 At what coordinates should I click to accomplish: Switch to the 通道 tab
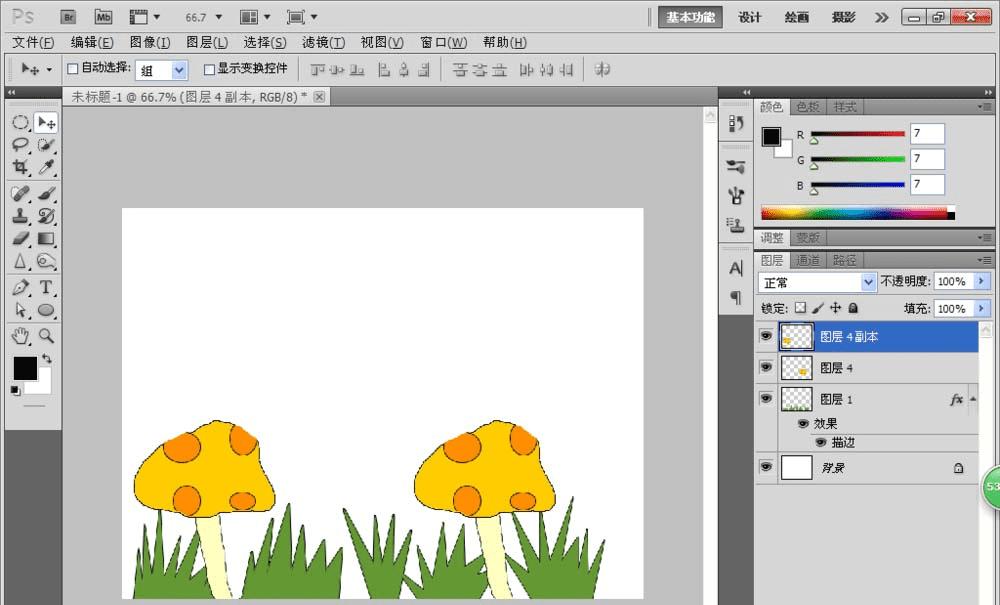[x=808, y=260]
